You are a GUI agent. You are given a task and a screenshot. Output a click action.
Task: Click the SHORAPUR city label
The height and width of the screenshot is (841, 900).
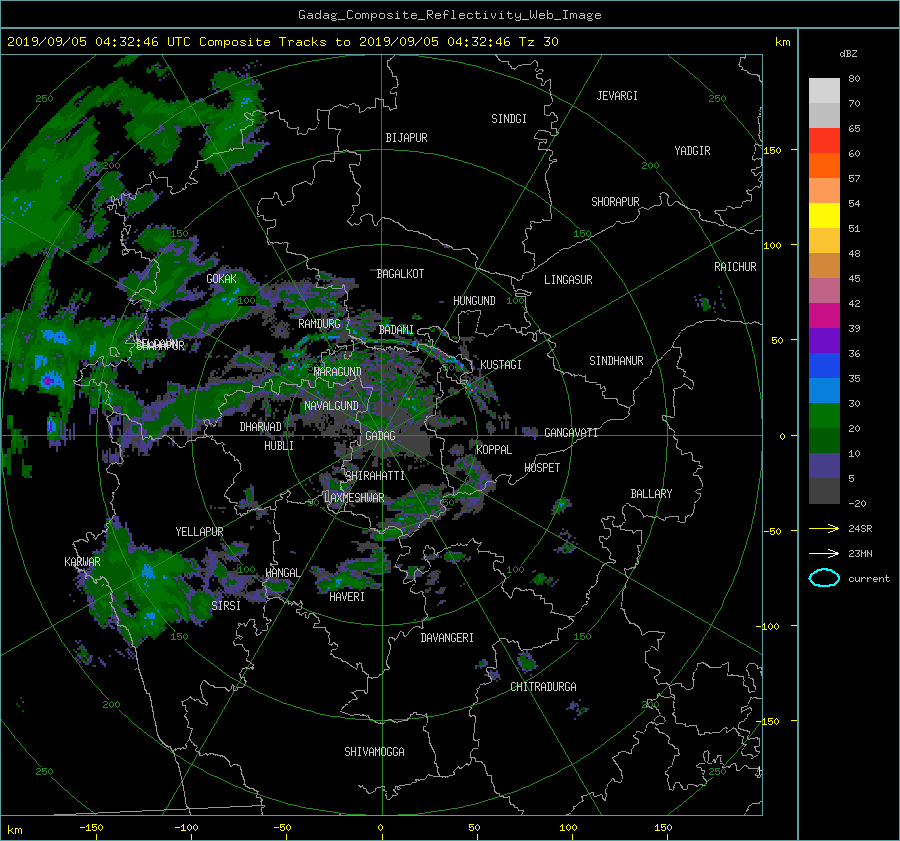[x=615, y=202]
